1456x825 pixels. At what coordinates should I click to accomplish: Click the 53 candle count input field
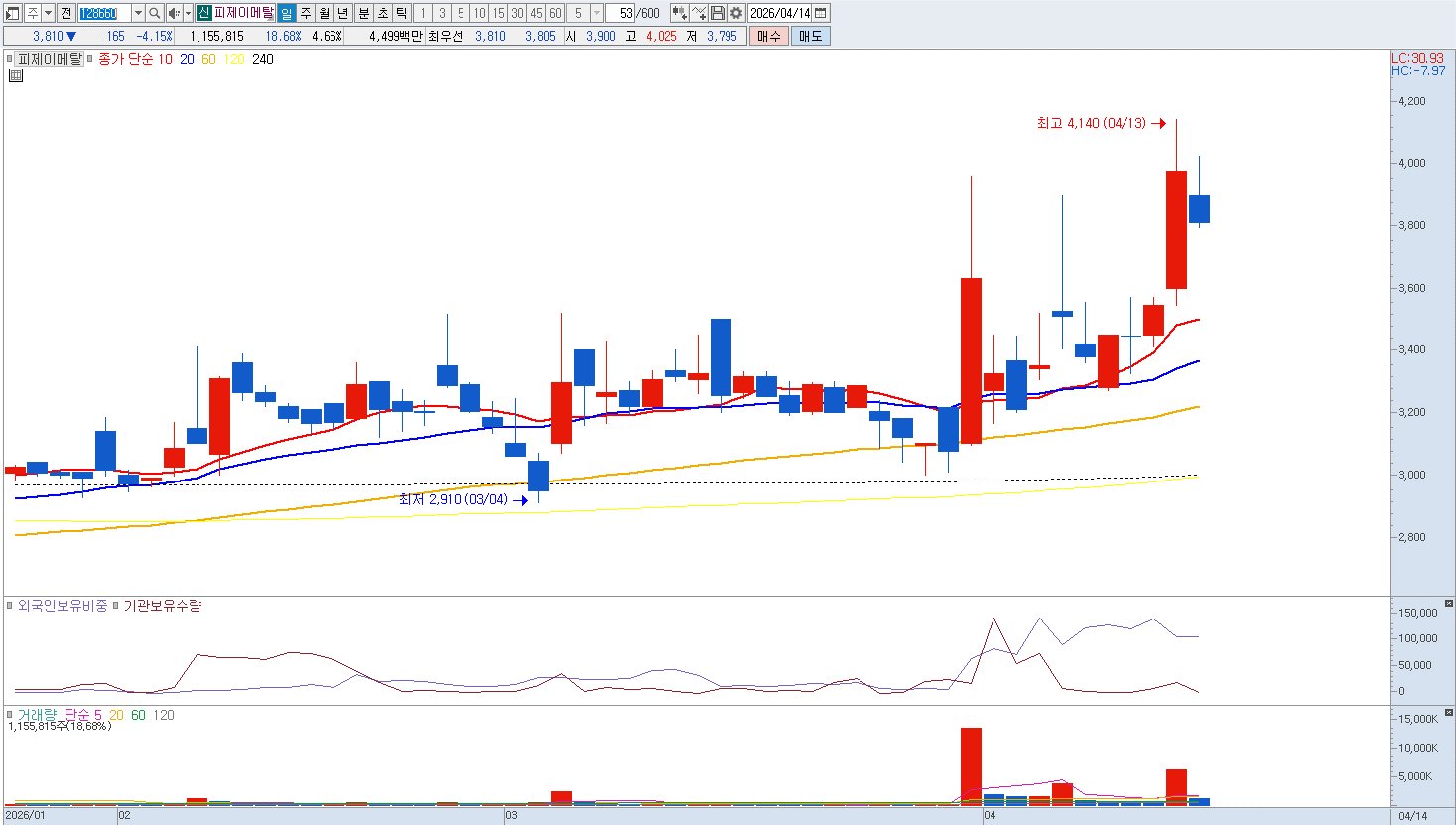(x=620, y=13)
